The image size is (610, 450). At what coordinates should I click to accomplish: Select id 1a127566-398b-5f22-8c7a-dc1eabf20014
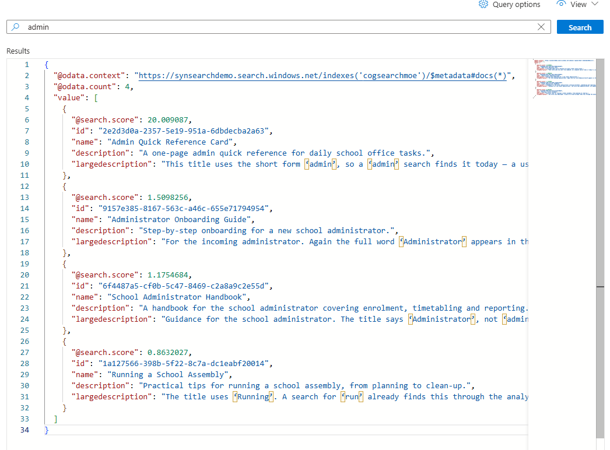coord(183,364)
